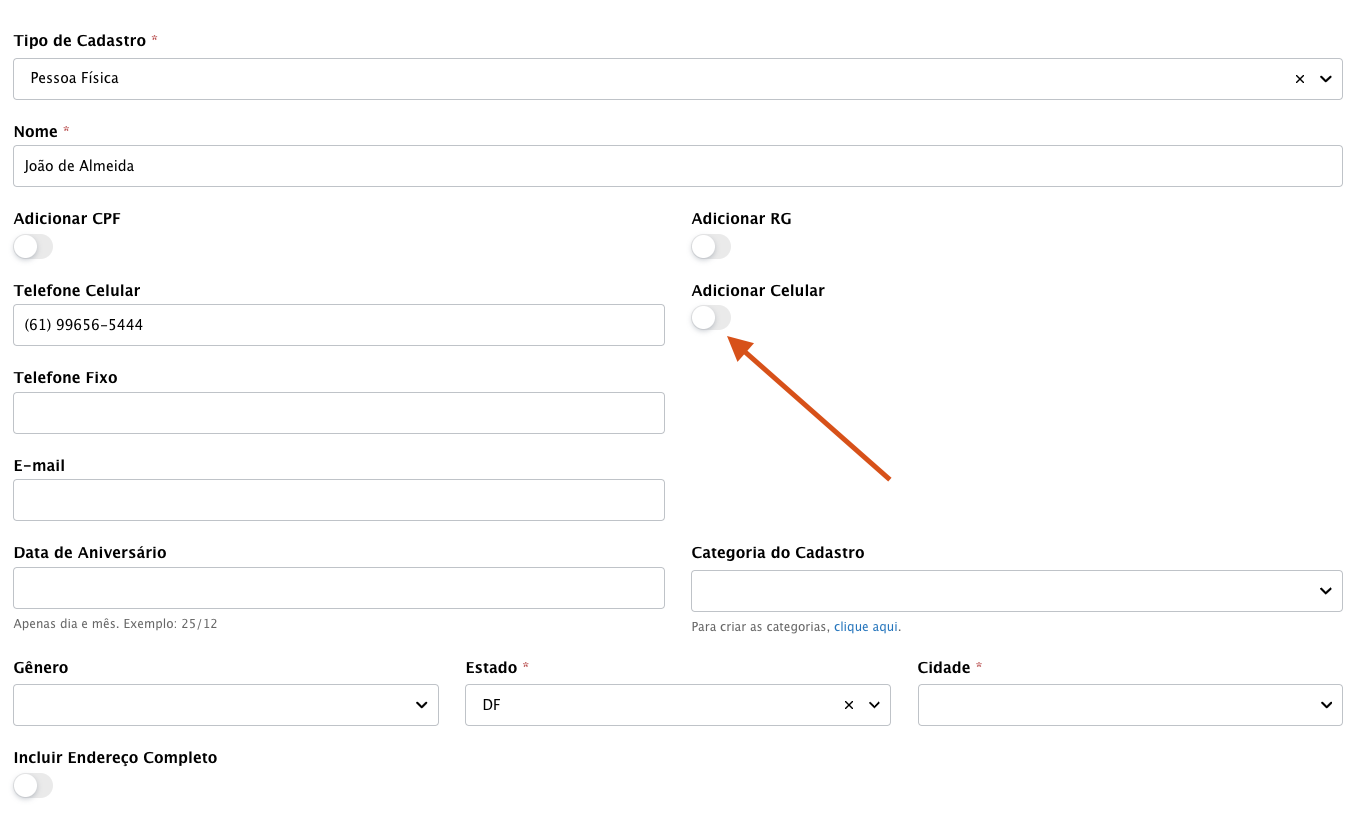The width and height of the screenshot is (1368, 818).
Task: Open the Gênero dropdown
Action: click(225, 705)
